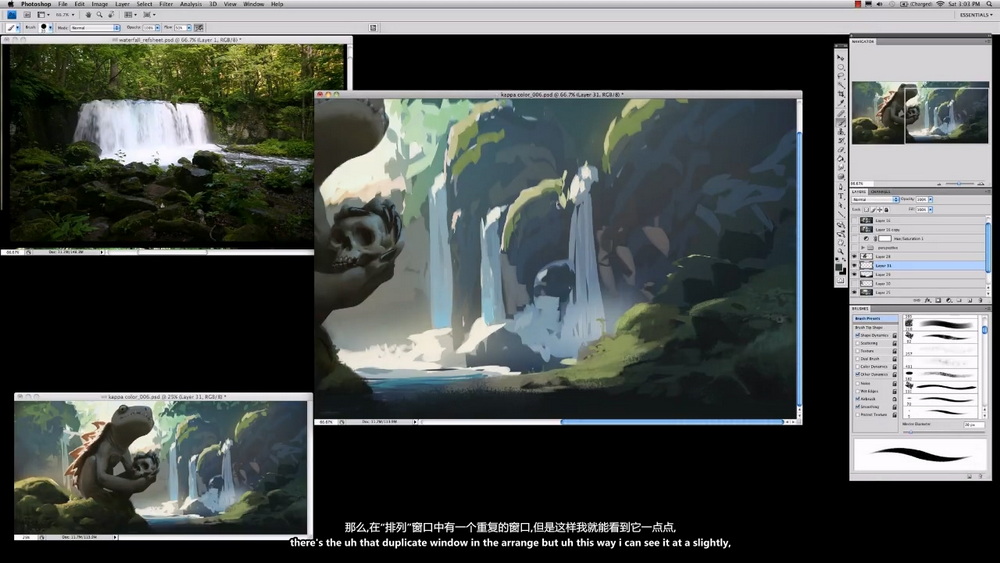The width and height of the screenshot is (1000, 563).
Task: Open the Essentials workspace switcher
Action: (x=976, y=15)
